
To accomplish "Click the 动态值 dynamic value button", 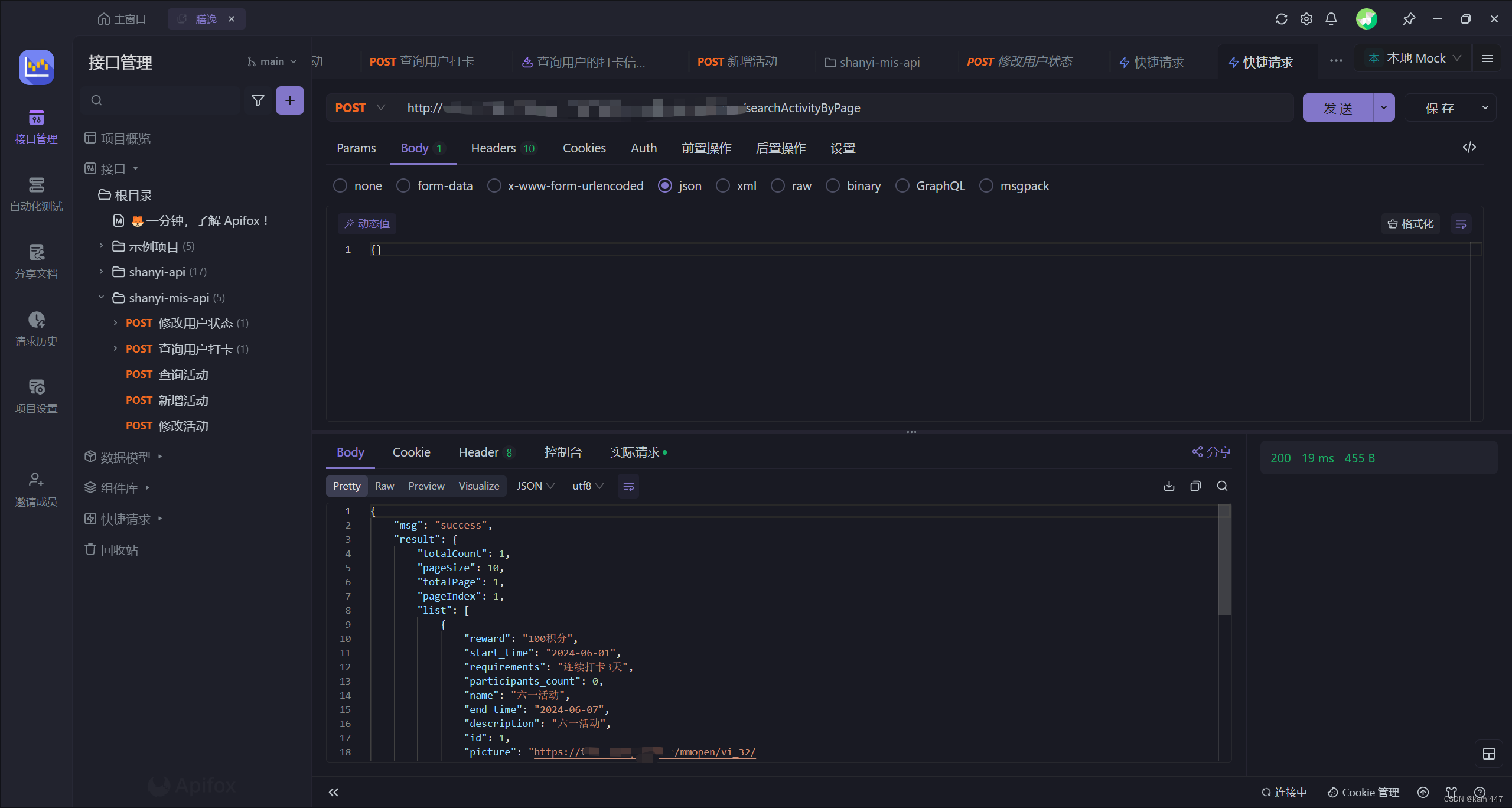I will point(367,223).
